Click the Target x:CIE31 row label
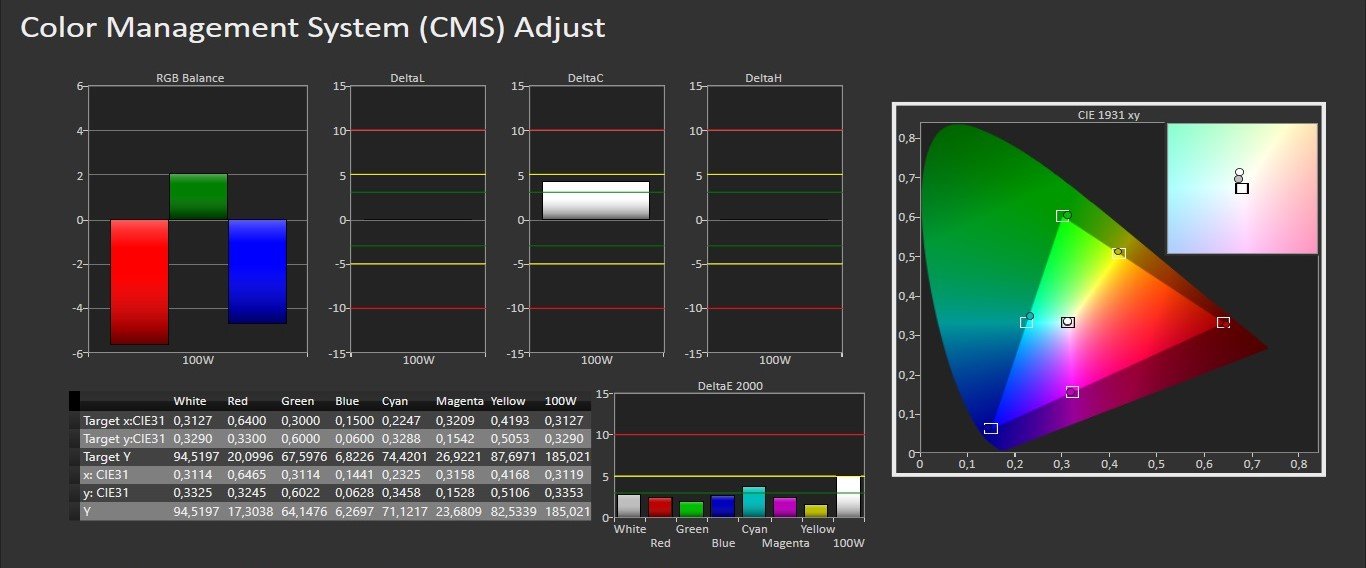The height and width of the screenshot is (568, 1366). pyautogui.click(x=122, y=420)
